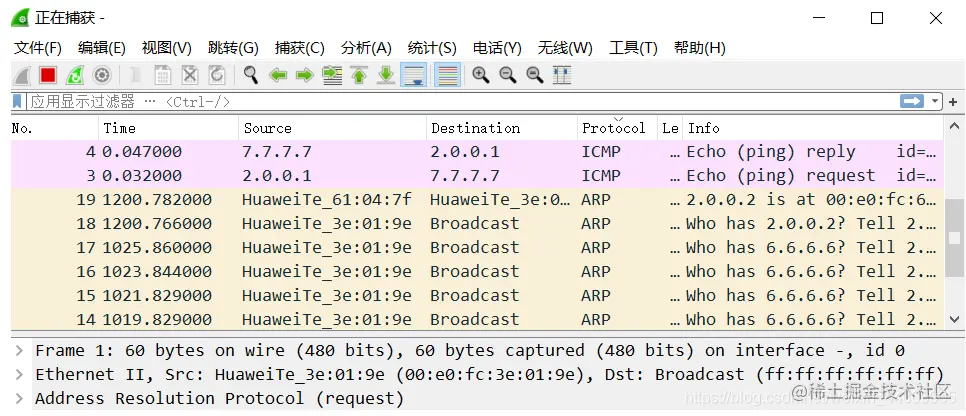Click the resize columns to content icon

tap(562, 75)
